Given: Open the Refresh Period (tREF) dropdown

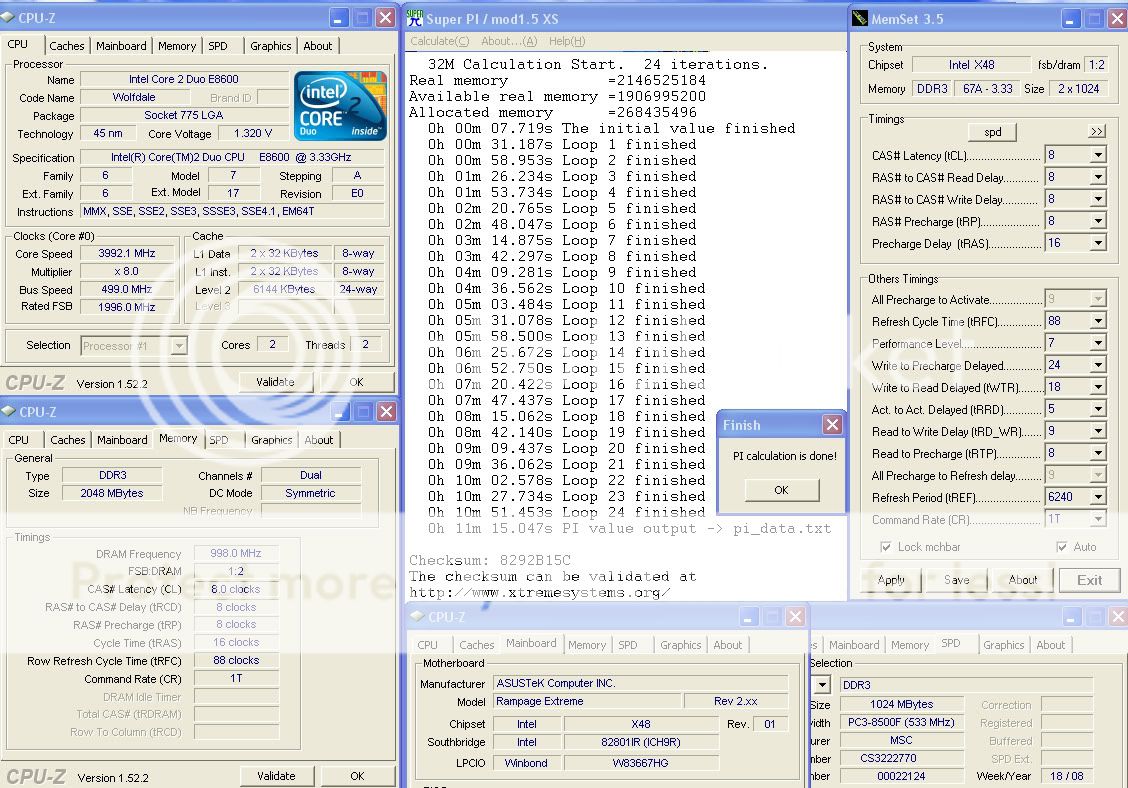Looking at the screenshot, I should pos(1098,497).
